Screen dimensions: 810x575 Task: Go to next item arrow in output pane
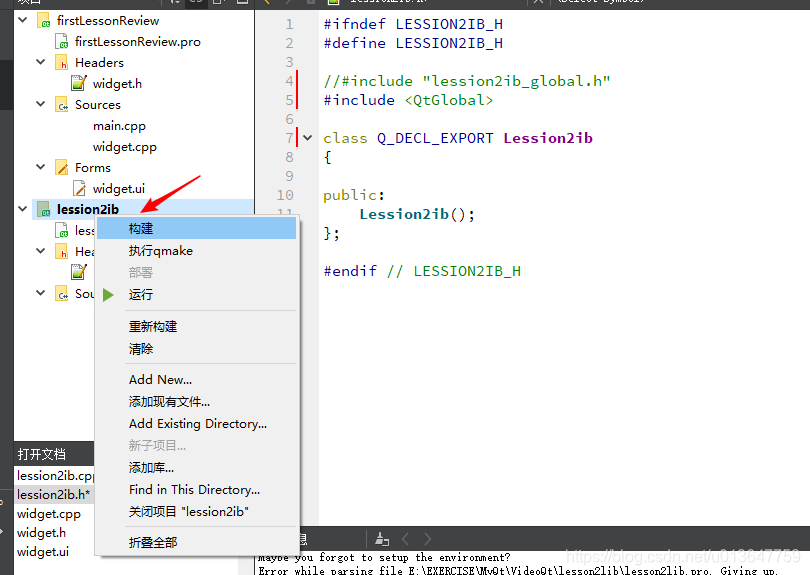pos(428,539)
